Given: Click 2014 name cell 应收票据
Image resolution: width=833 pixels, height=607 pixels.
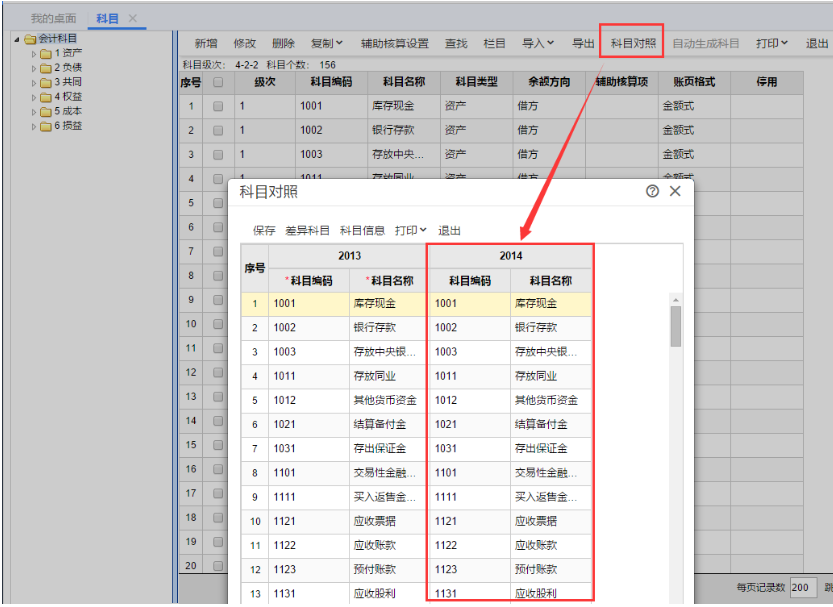Looking at the screenshot, I should (x=551, y=521).
